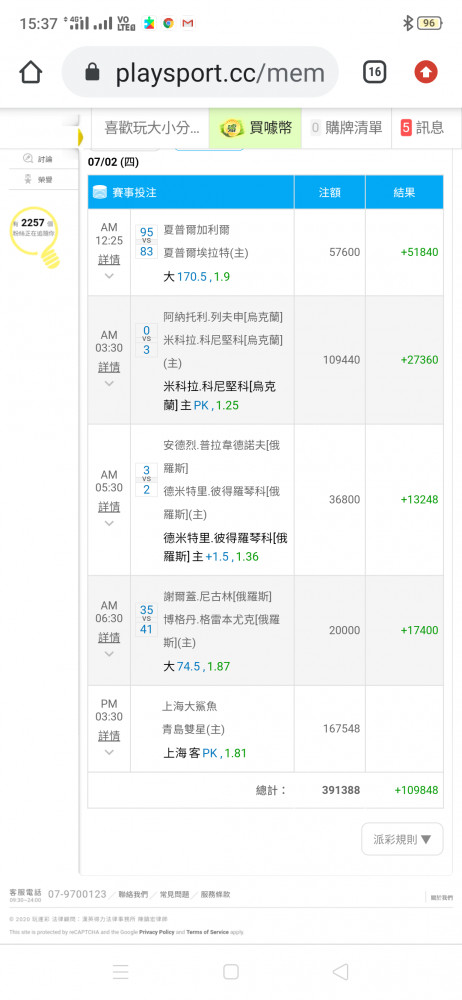Click the yellow lightbulb followers icon
Screen dimensions: 462x1000
click(35, 237)
